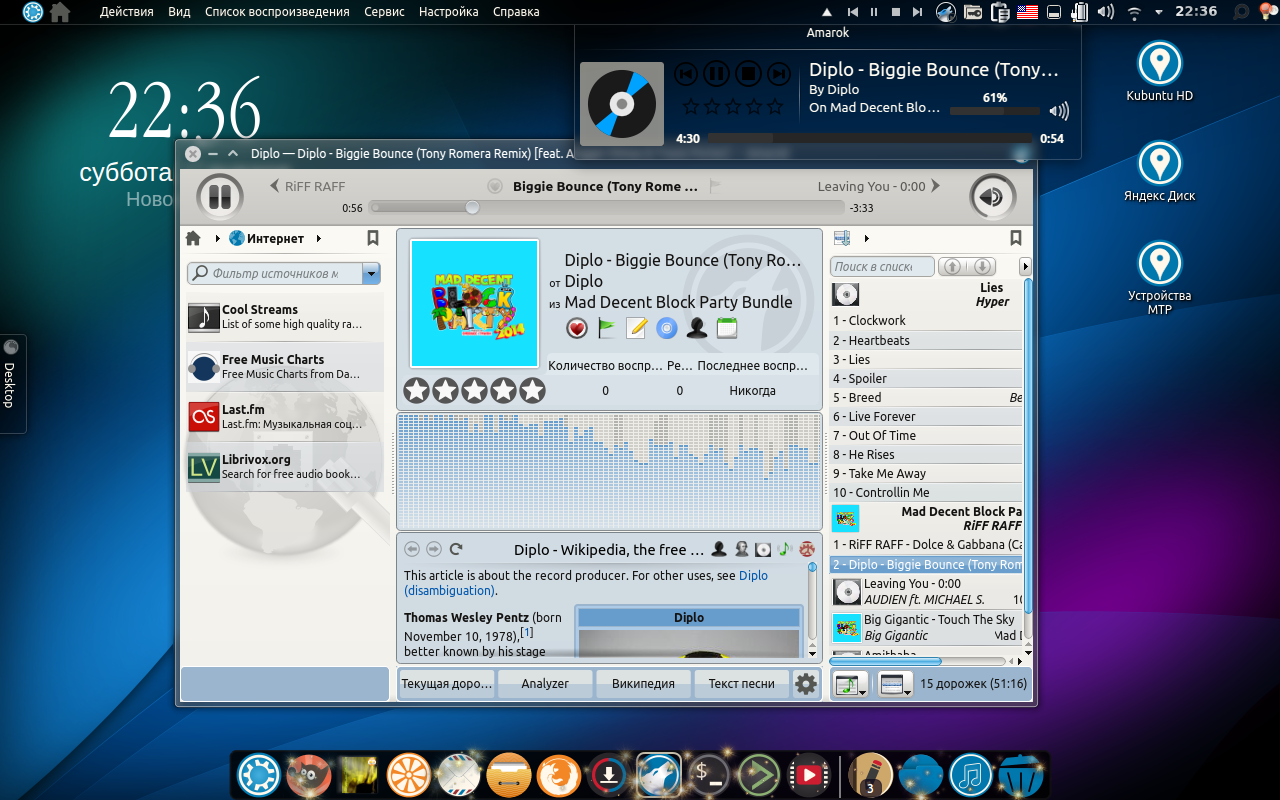Go forward in the Wikipedia applet
Viewport: 1280px width, 800px height.
(x=434, y=549)
